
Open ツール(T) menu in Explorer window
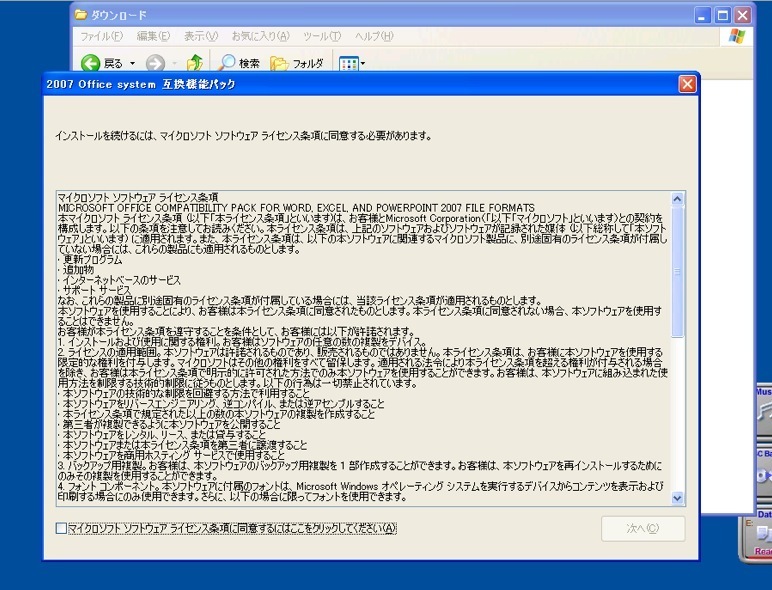point(322,36)
